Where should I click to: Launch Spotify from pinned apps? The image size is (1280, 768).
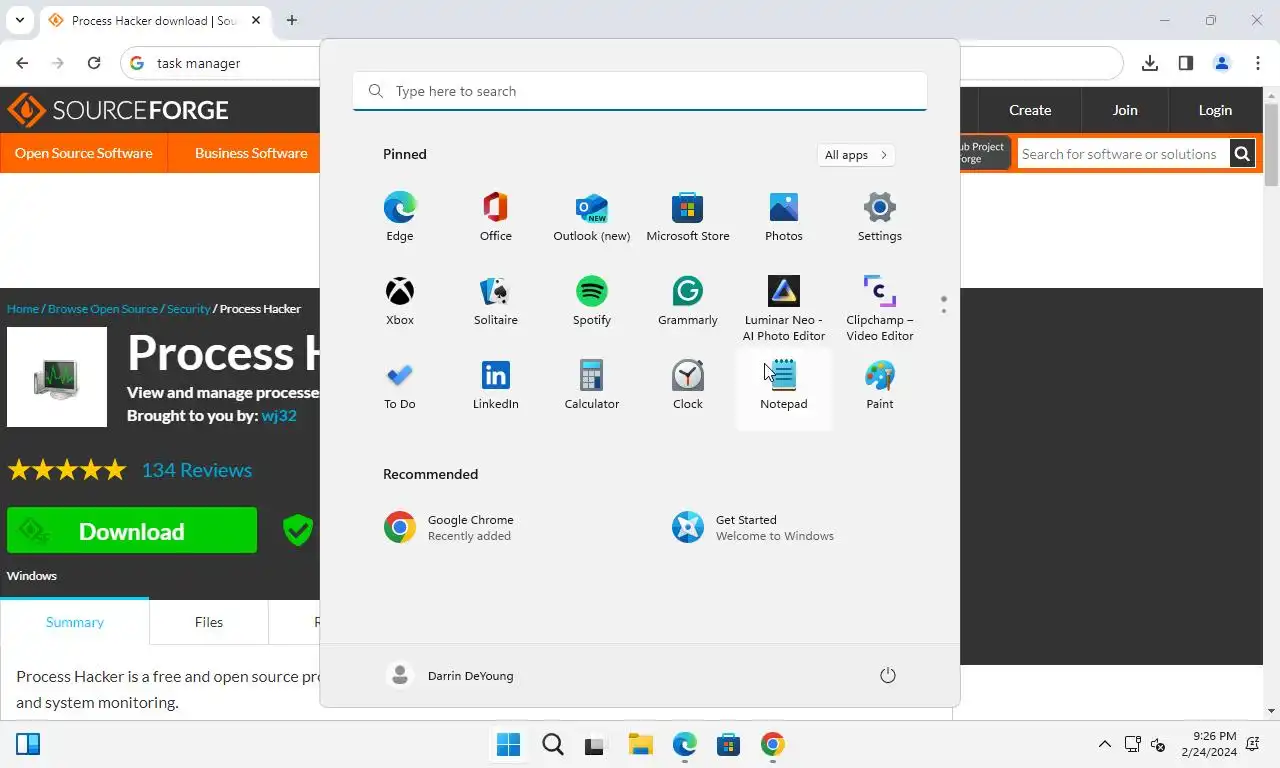(592, 302)
